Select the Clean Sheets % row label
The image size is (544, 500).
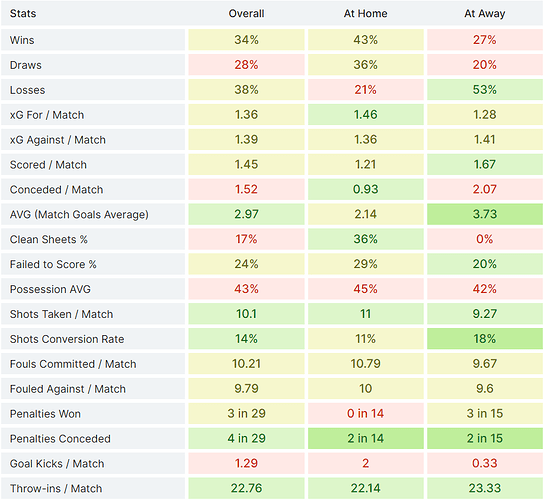49,239
